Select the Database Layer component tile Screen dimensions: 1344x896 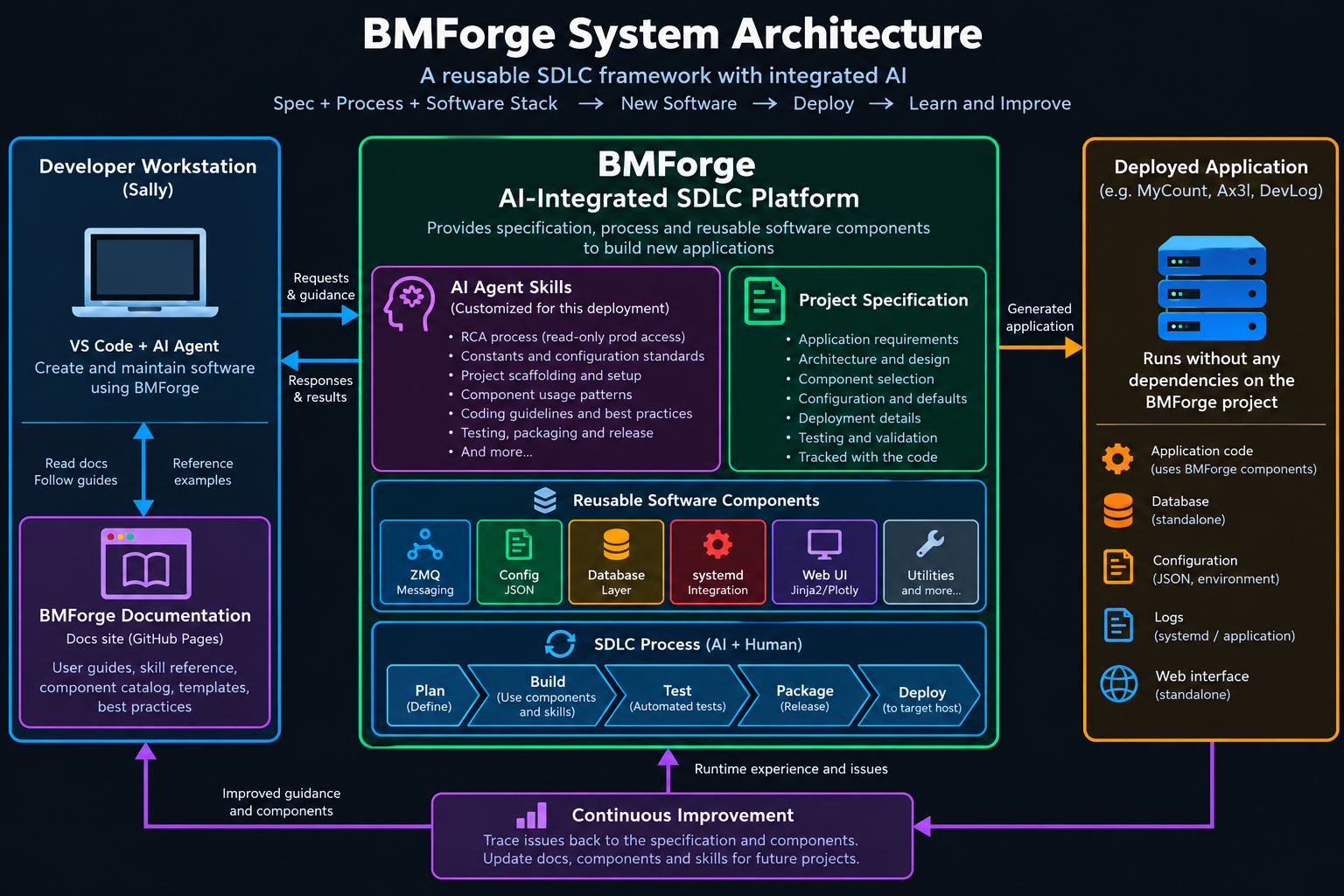pos(616,562)
